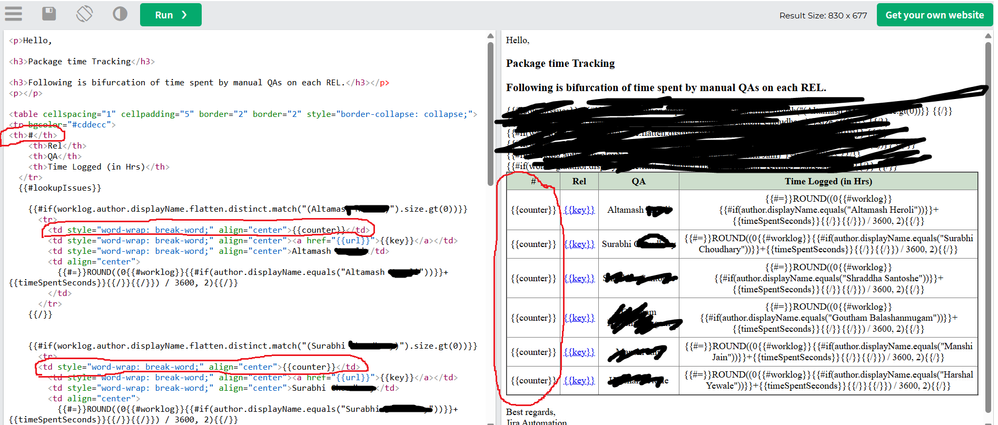Click the {{counter}} cell in Harshal Yewale row
The image size is (998, 425).
point(533,380)
